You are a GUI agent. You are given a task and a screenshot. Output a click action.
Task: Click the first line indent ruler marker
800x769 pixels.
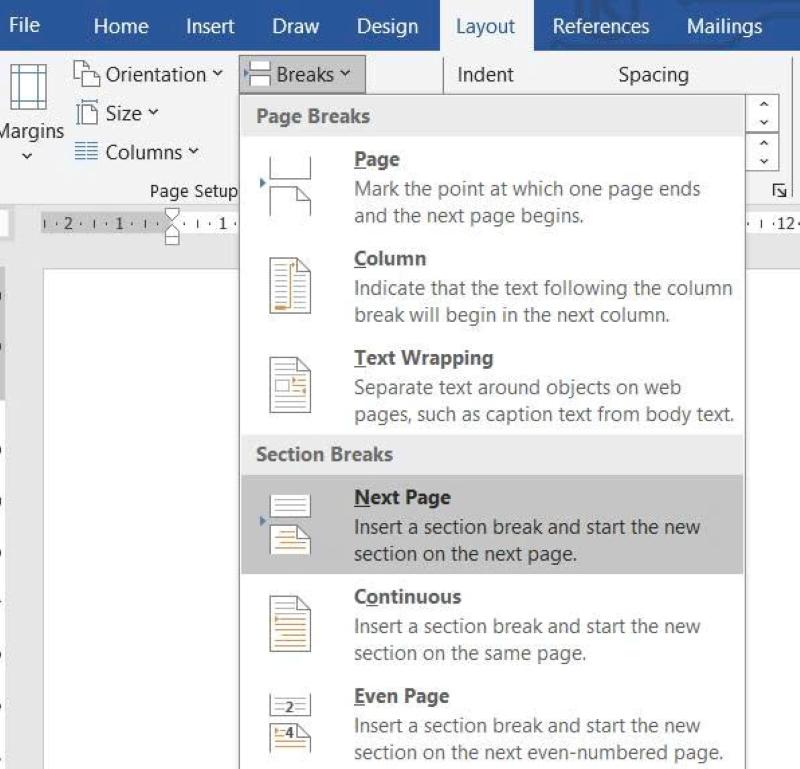click(x=172, y=214)
